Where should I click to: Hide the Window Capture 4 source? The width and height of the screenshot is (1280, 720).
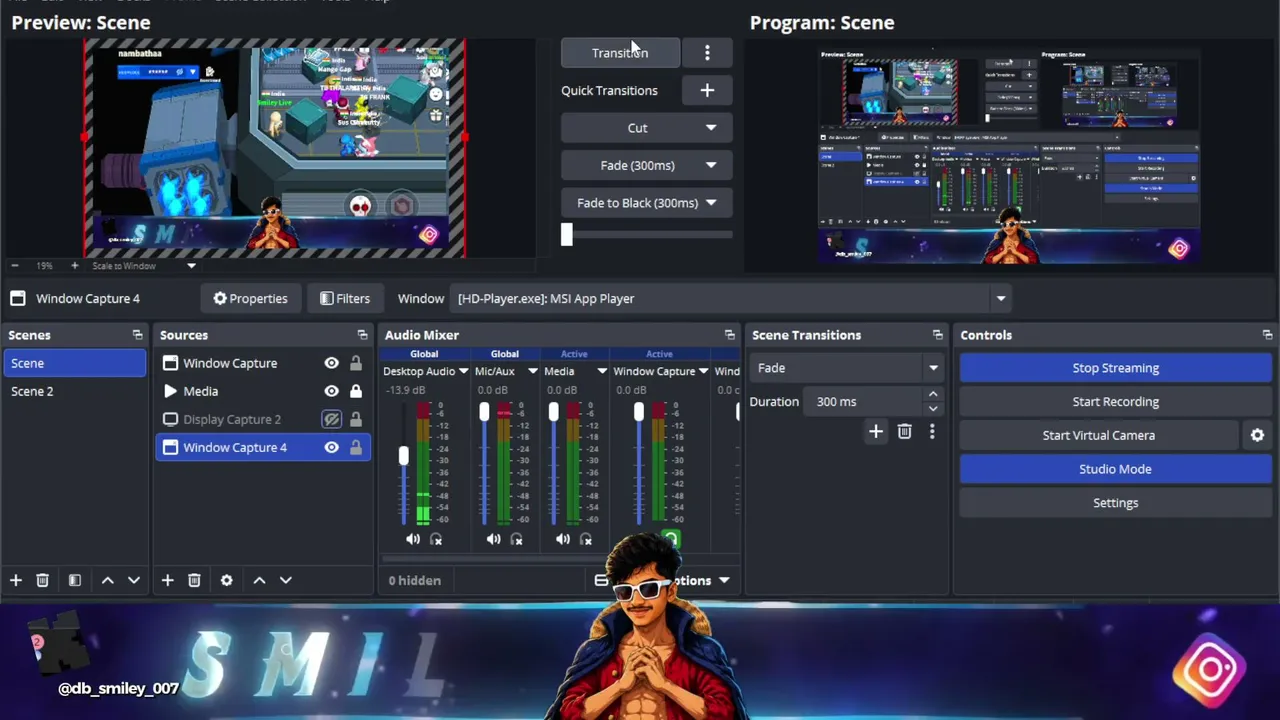click(331, 447)
